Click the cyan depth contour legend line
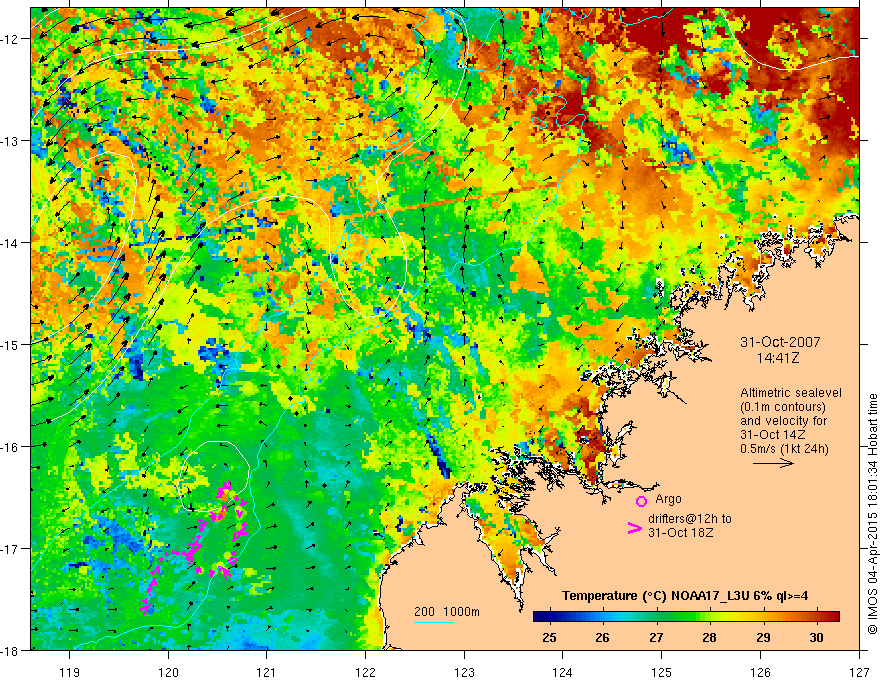The image size is (880, 680). (x=434, y=622)
